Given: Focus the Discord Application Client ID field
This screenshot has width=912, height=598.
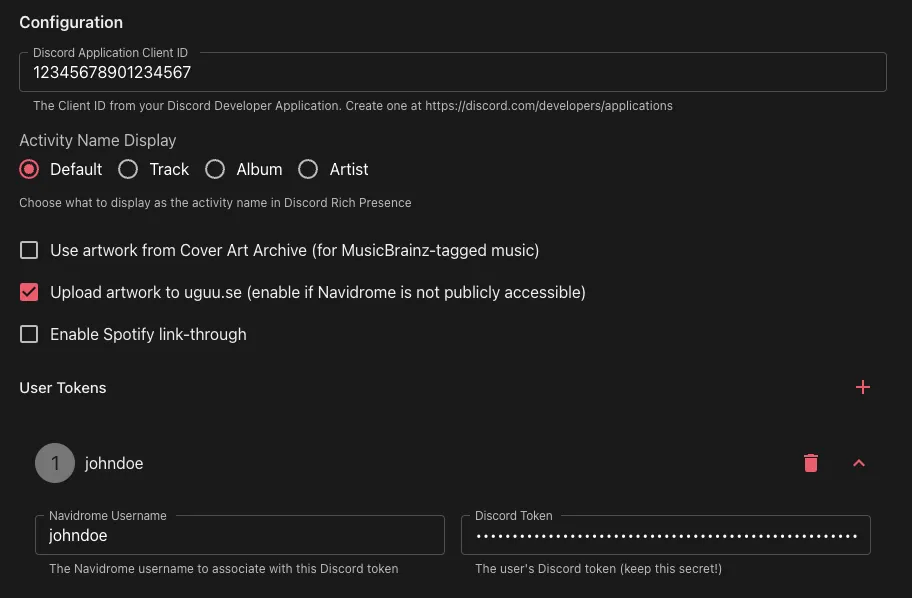Looking at the screenshot, I should pos(452,73).
